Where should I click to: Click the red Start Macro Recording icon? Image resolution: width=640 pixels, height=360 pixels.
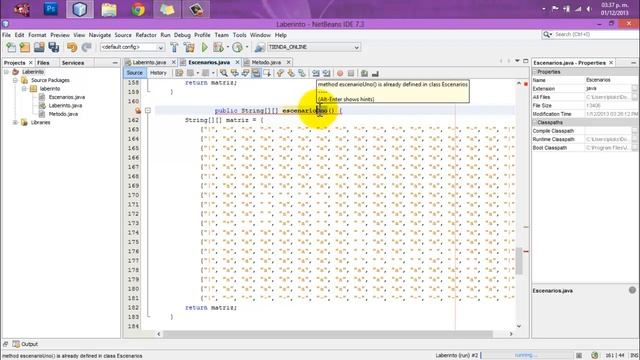tap(340, 73)
